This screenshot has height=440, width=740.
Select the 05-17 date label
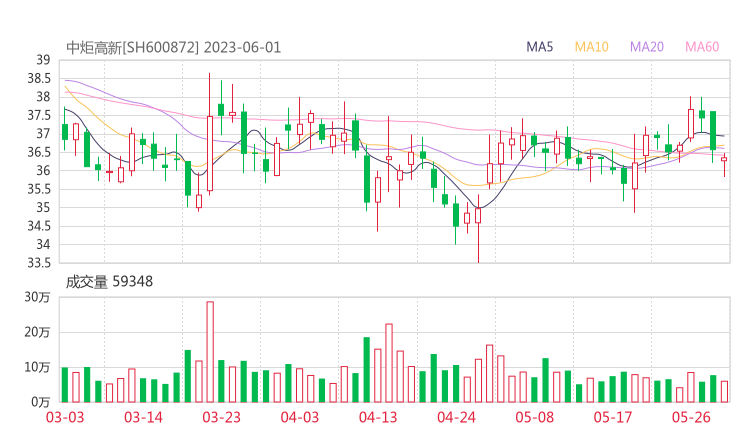click(613, 417)
